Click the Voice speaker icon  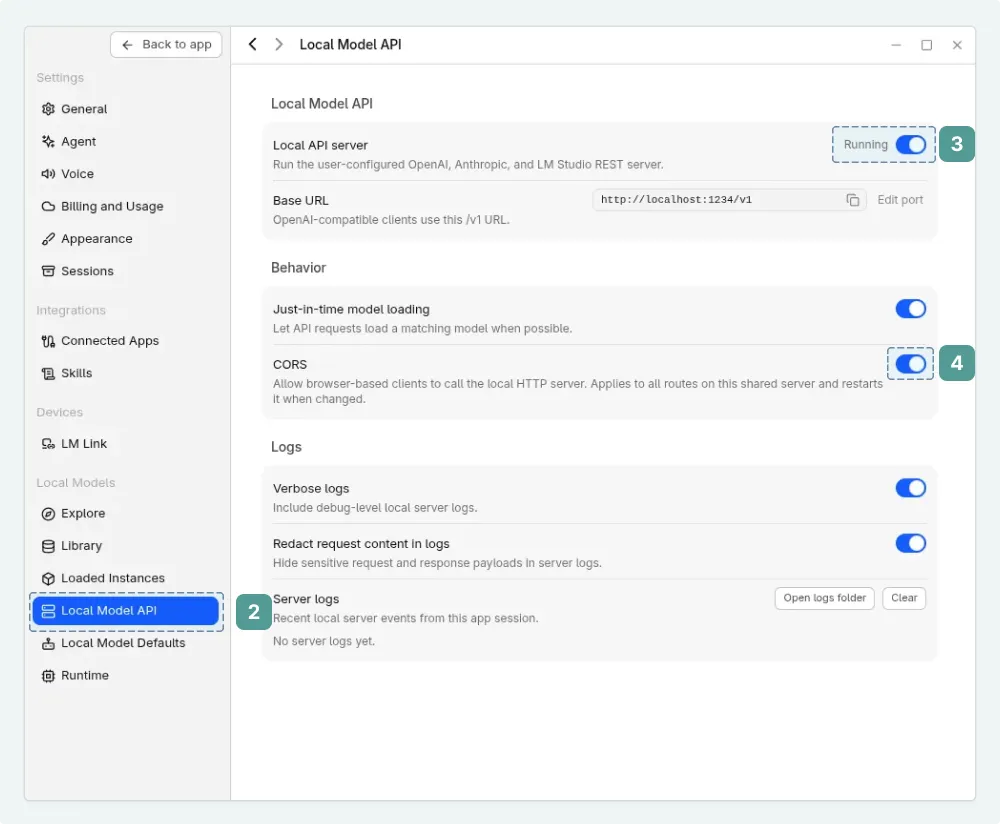pos(48,173)
